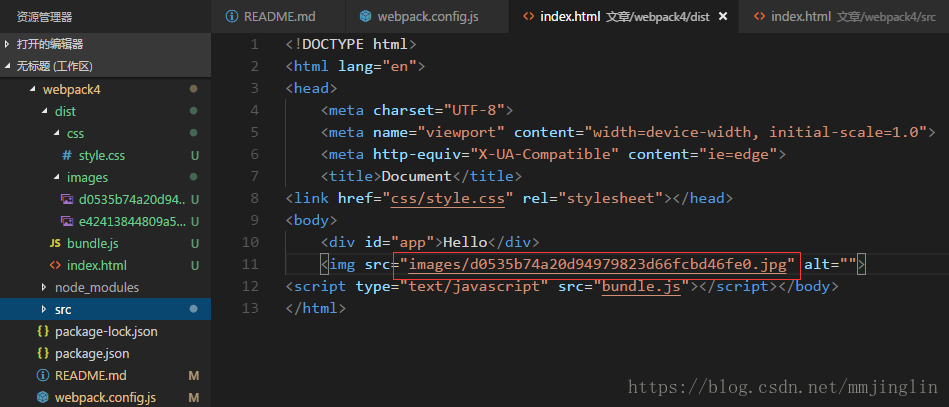Collapse the 无标题 (工作区) section
The width and height of the screenshot is (949, 407).
point(105,66)
